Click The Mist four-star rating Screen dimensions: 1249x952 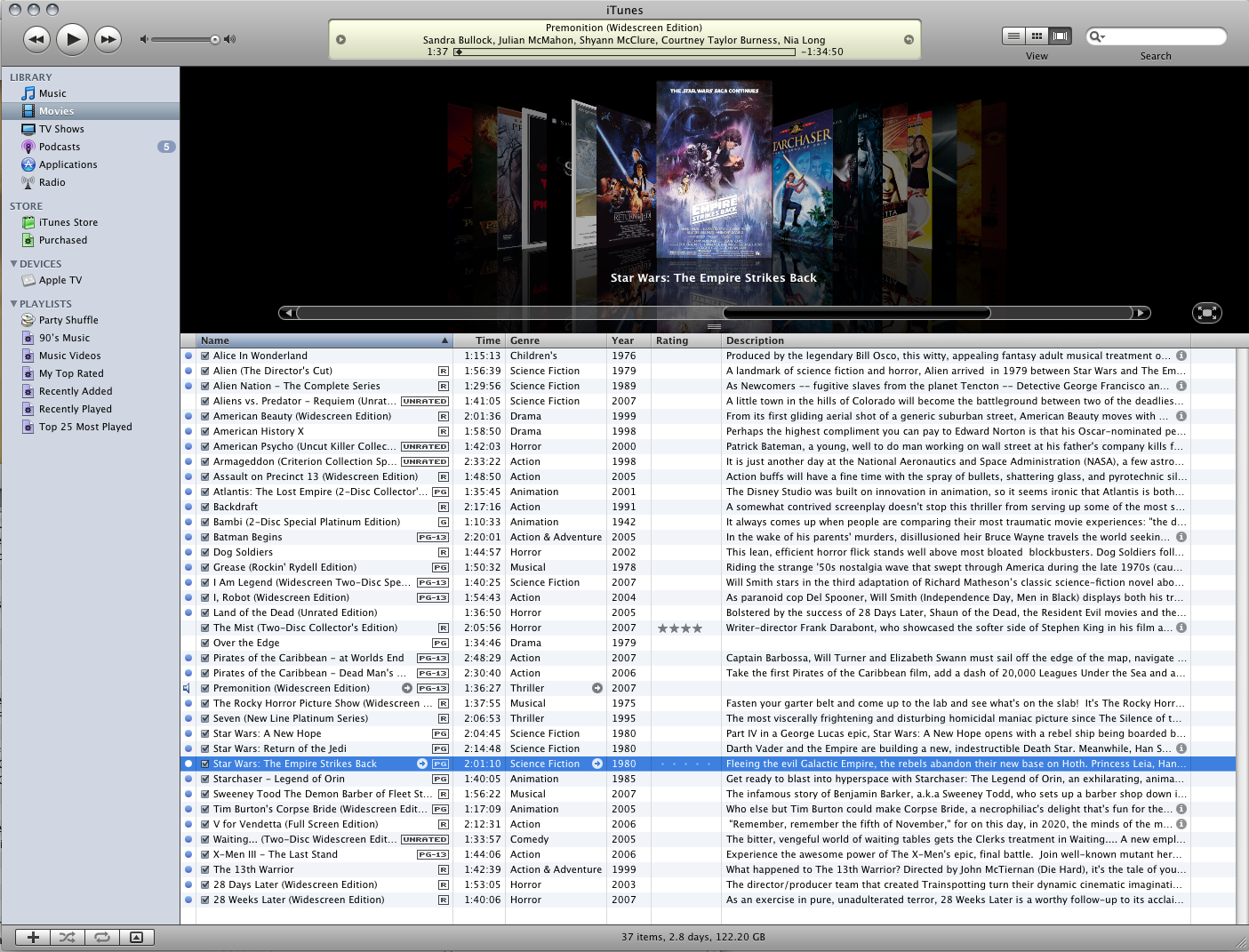[x=680, y=628]
